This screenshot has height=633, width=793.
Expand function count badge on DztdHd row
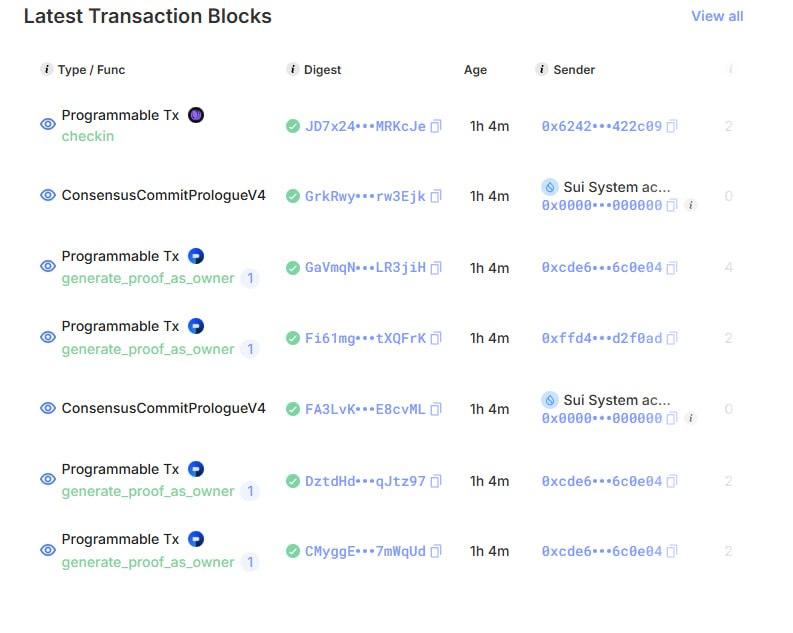pos(250,491)
